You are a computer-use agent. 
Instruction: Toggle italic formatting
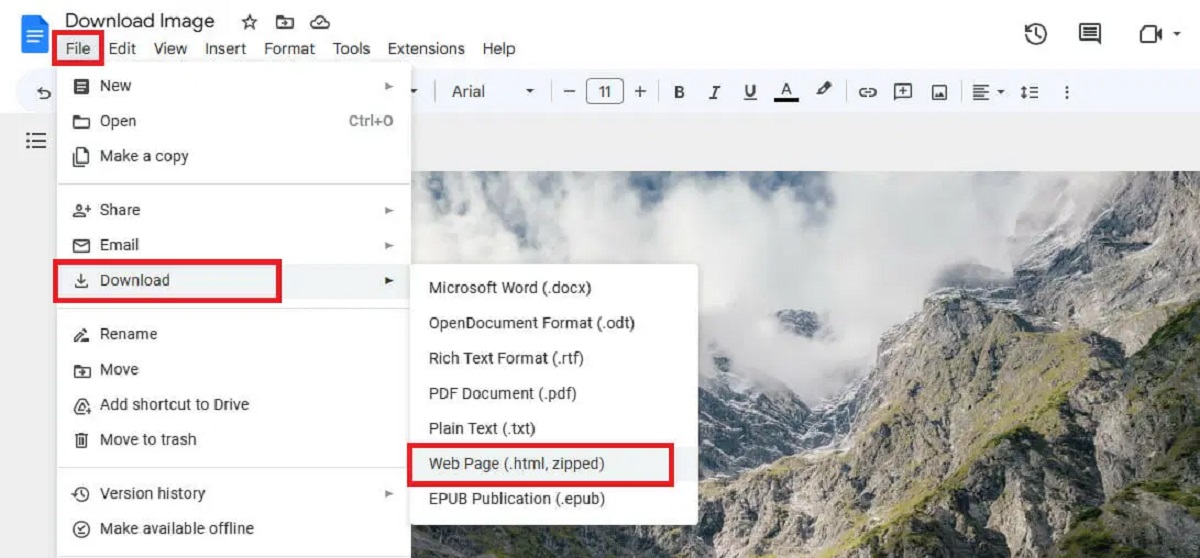(714, 92)
